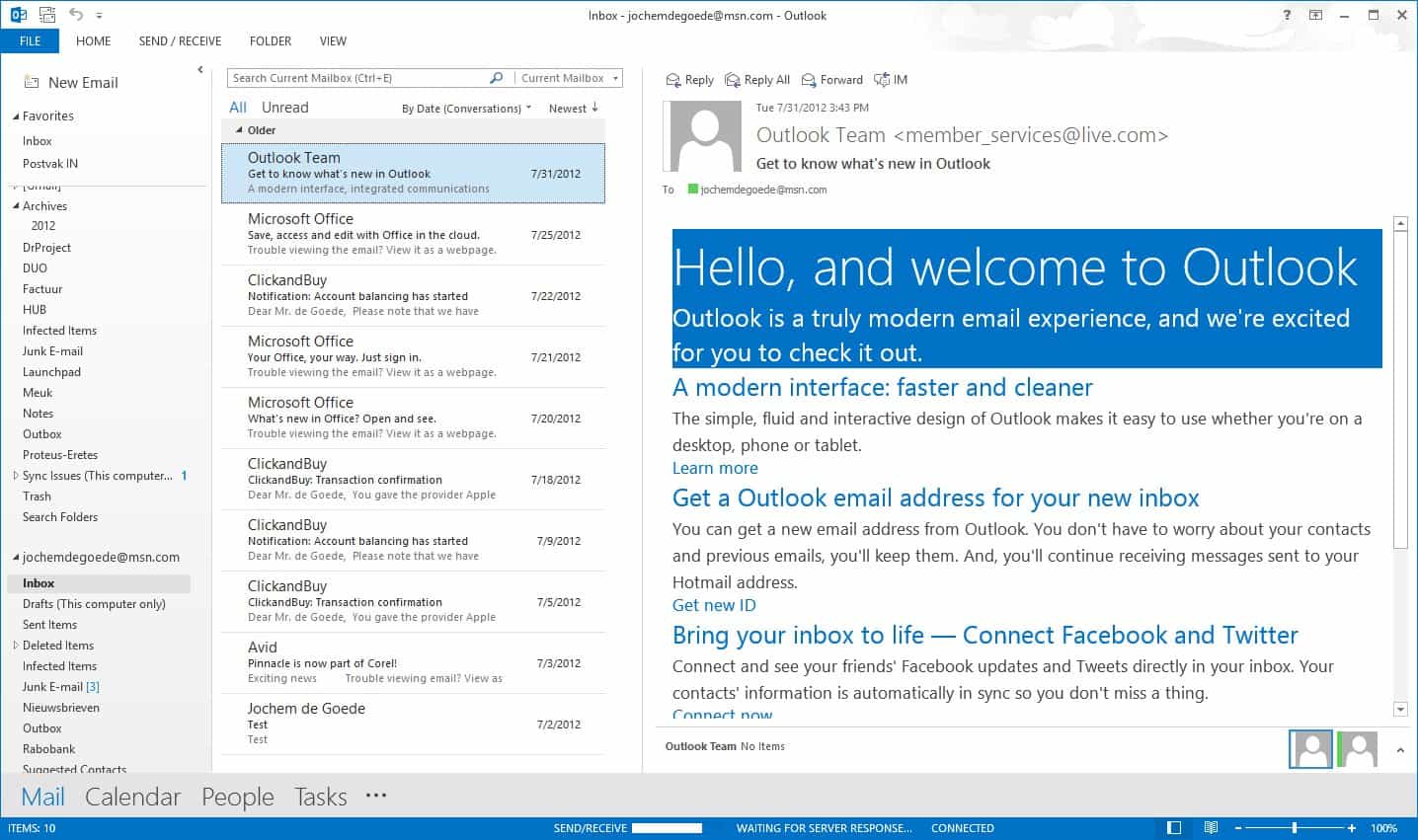The image size is (1418, 840).
Task: Open the Rabobank folder
Action: pyautogui.click(x=48, y=749)
